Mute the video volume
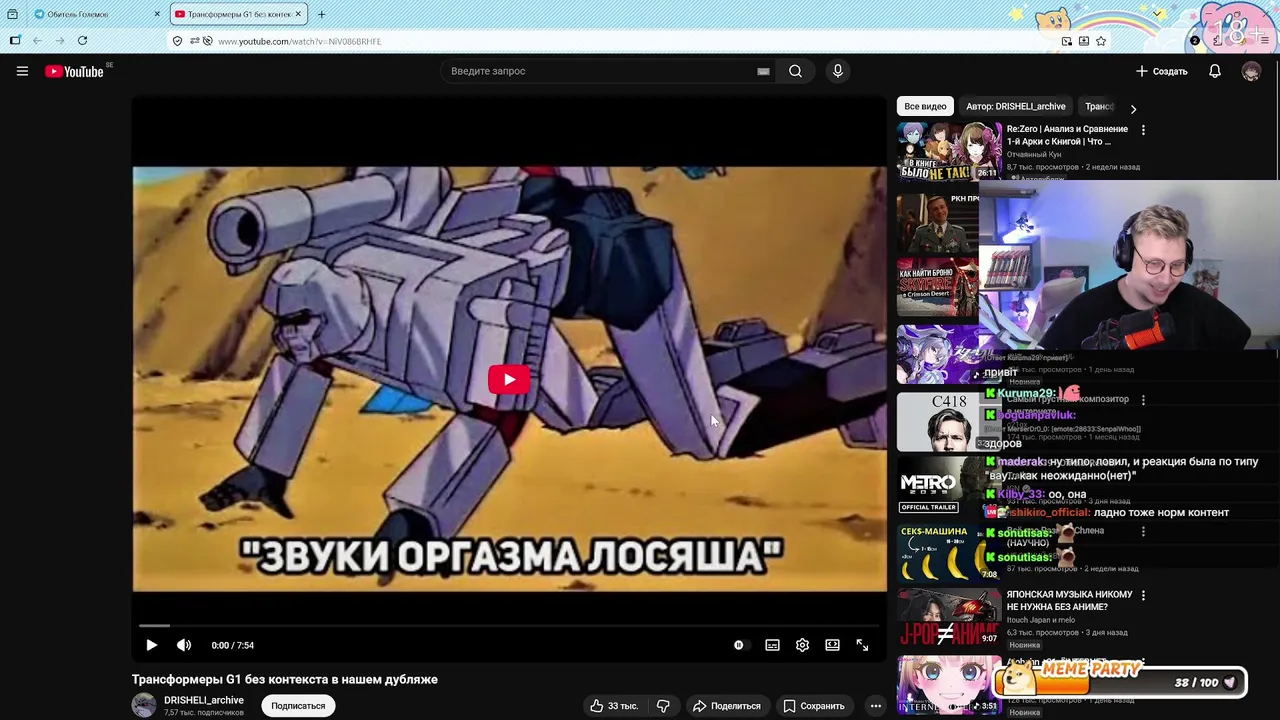The height and width of the screenshot is (720, 1280). [184, 645]
